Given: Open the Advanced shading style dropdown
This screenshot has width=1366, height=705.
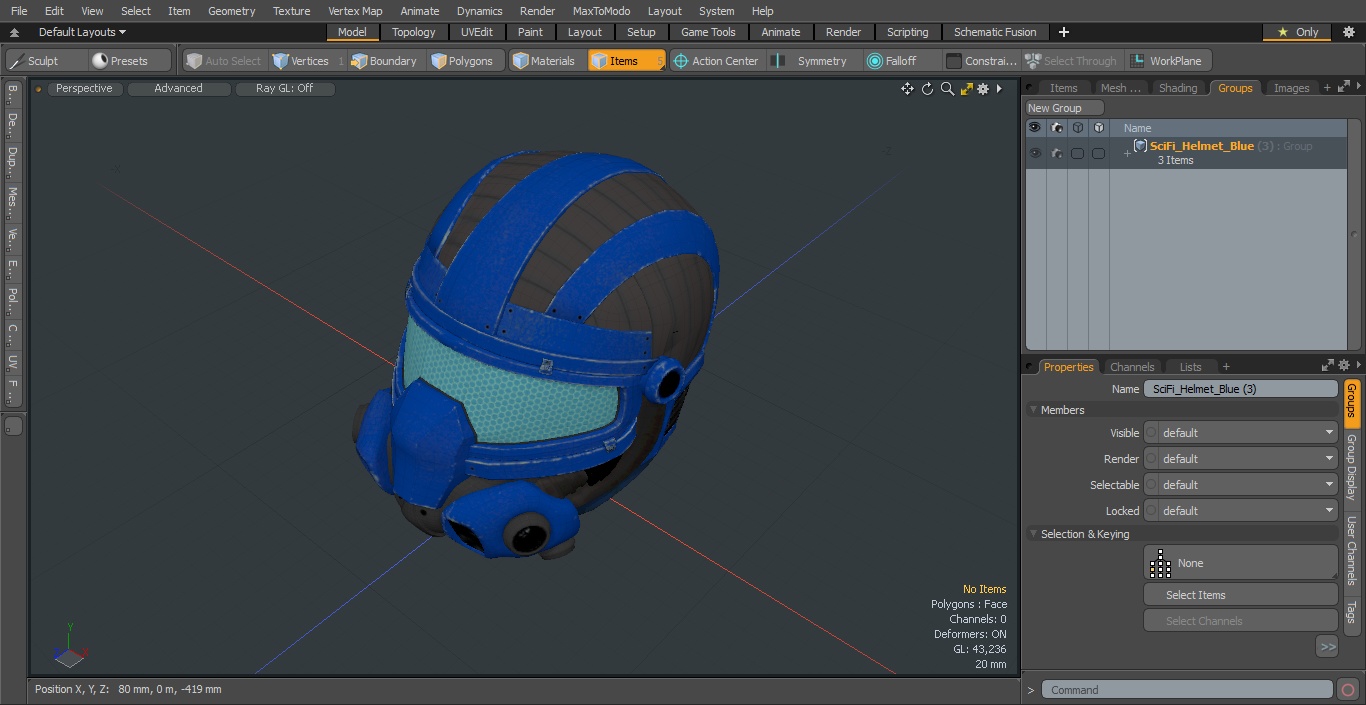Looking at the screenshot, I should (x=179, y=89).
